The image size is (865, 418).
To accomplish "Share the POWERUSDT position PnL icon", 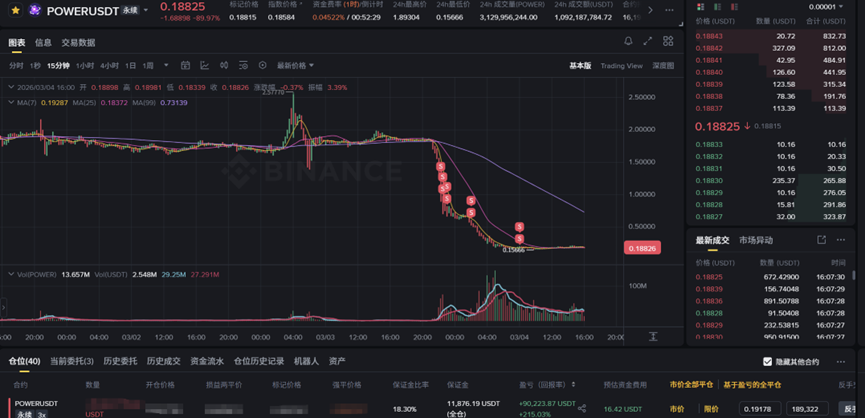I will coord(581,409).
